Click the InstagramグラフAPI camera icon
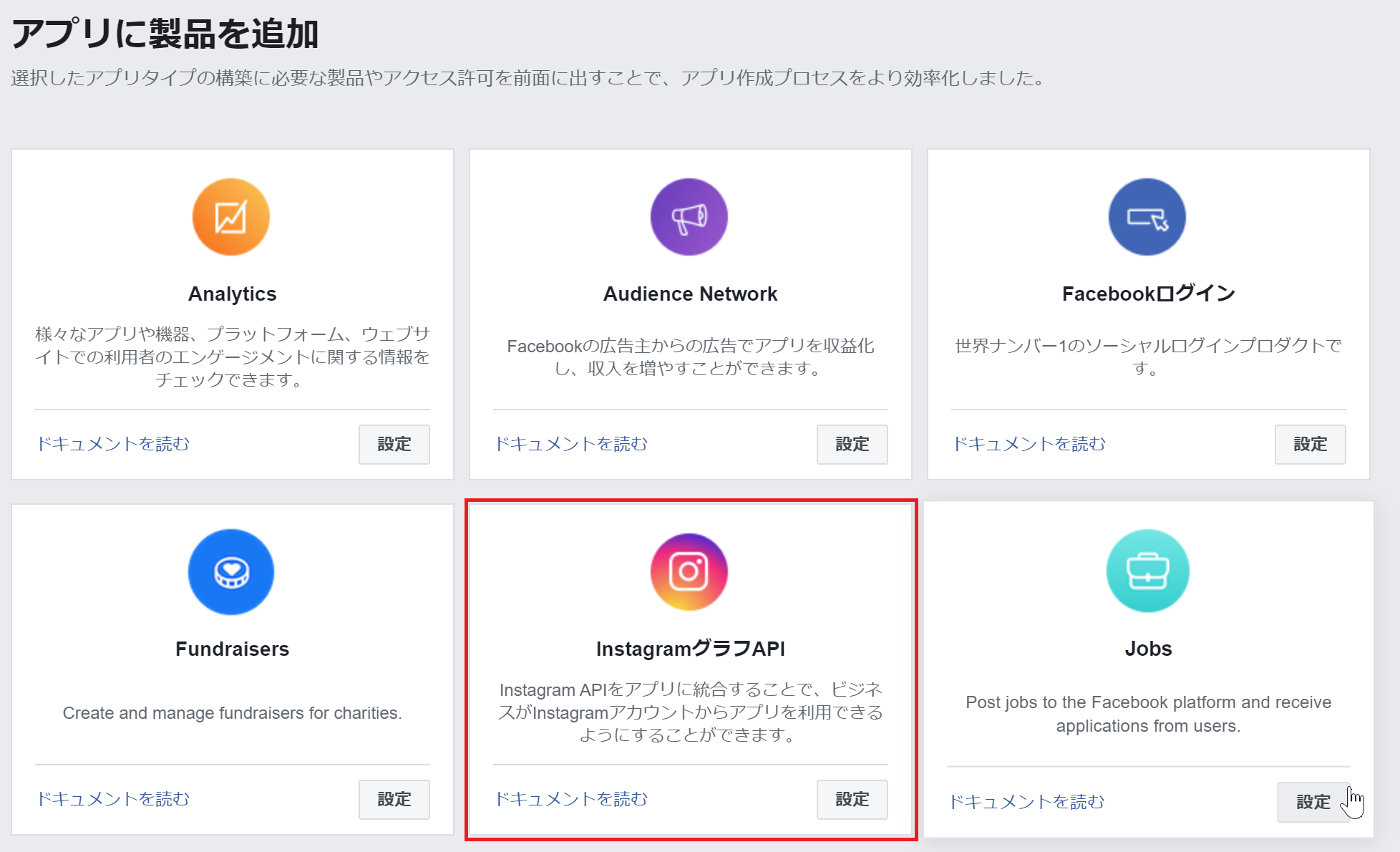1400x852 pixels. click(689, 572)
